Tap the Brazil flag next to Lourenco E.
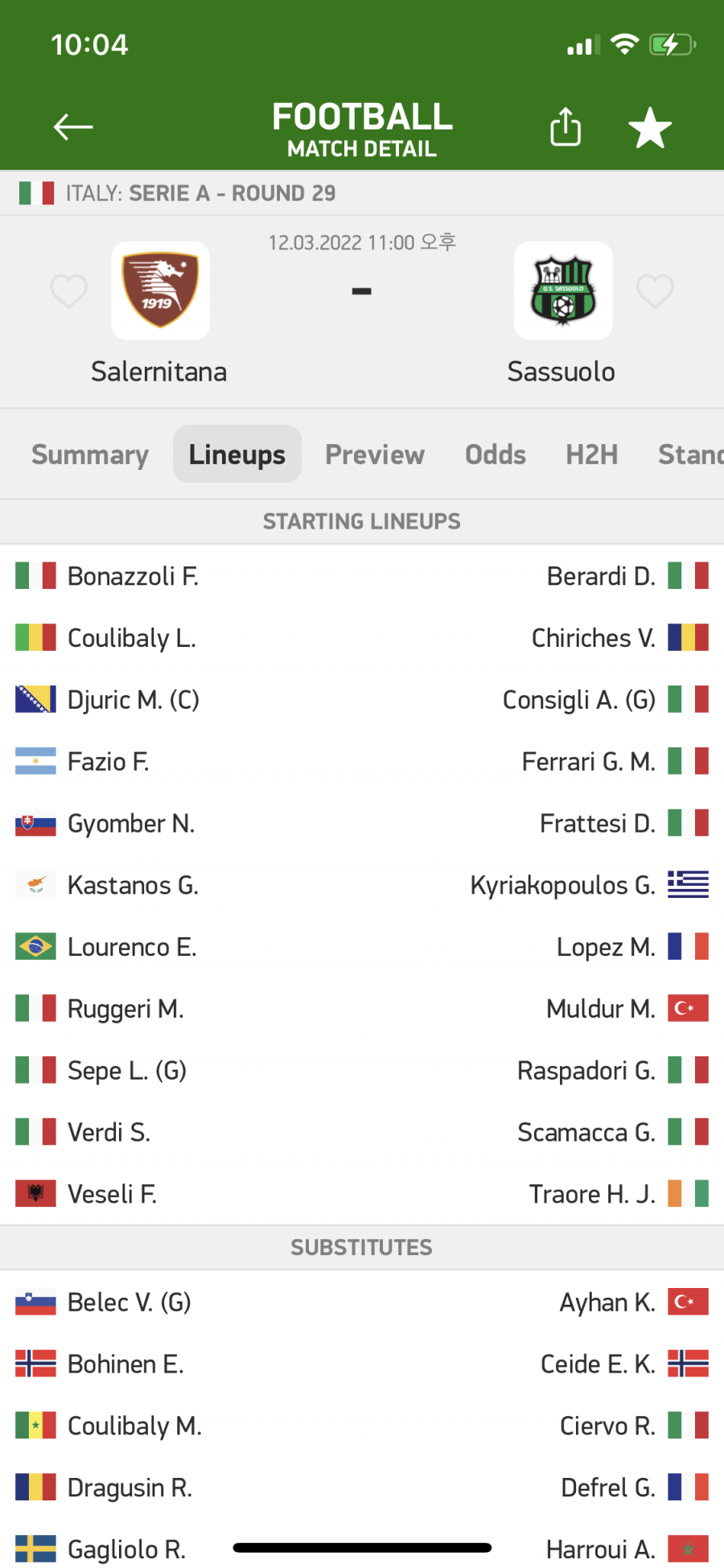 [35, 947]
